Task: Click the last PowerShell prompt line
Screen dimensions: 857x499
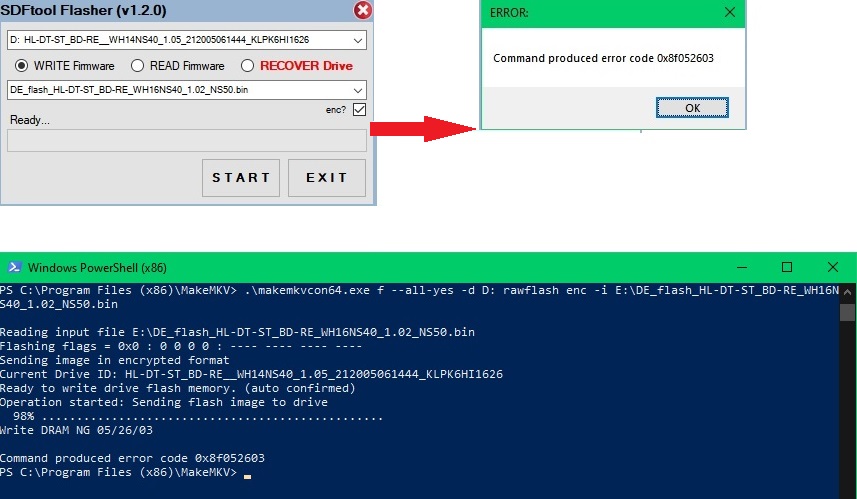Action: [126, 472]
